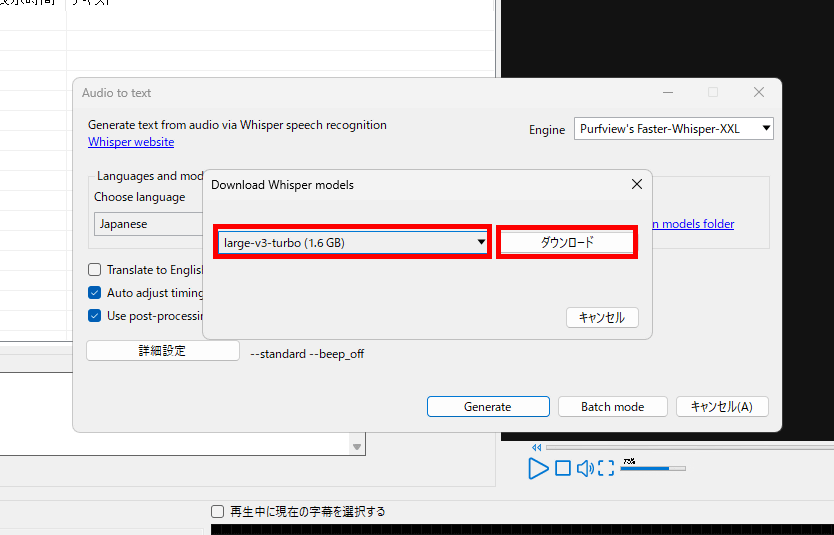
Task: Click the Download Whisper models title
Action: coord(282,185)
